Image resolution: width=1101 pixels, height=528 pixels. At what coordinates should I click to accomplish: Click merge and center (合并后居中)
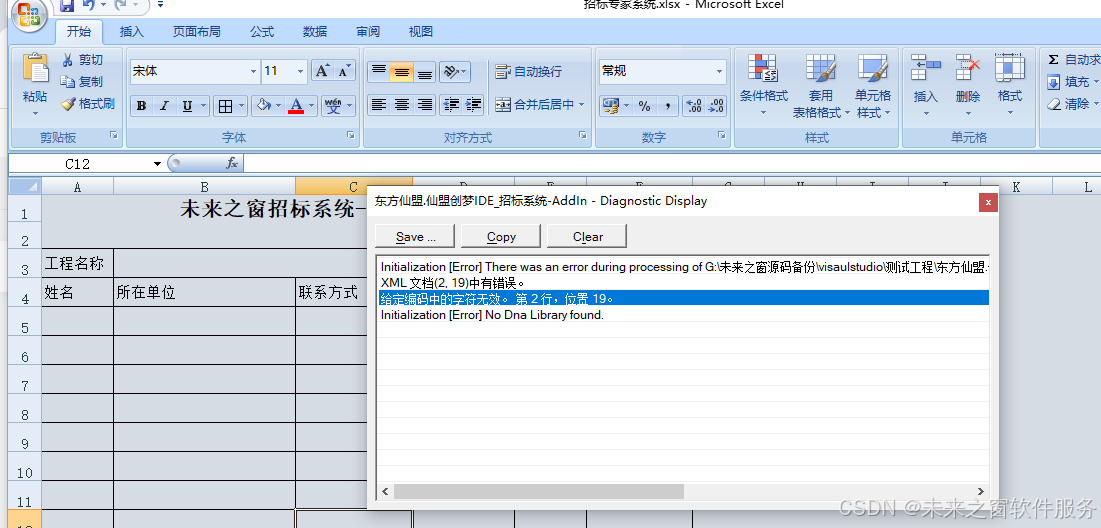(534, 105)
